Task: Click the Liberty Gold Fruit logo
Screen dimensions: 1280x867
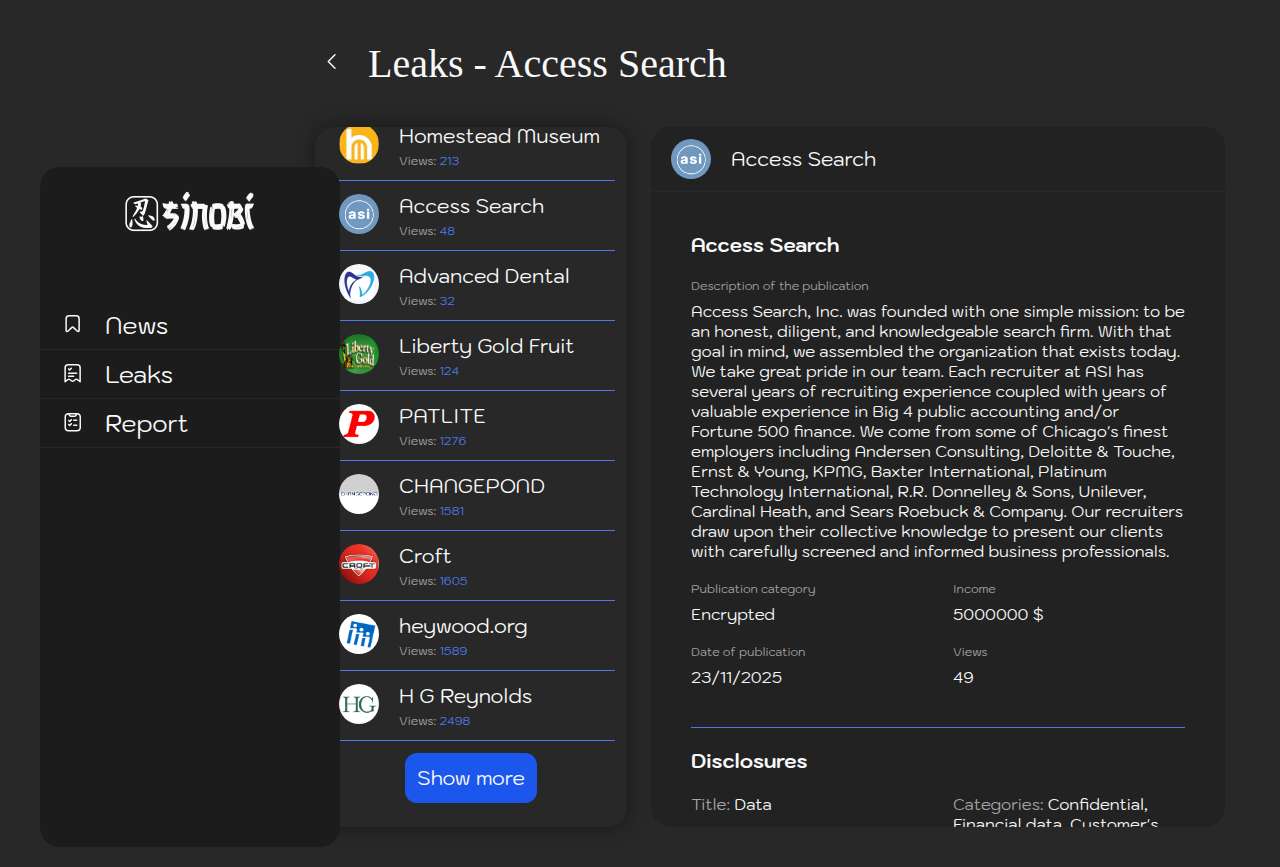Action: (359, 354)
